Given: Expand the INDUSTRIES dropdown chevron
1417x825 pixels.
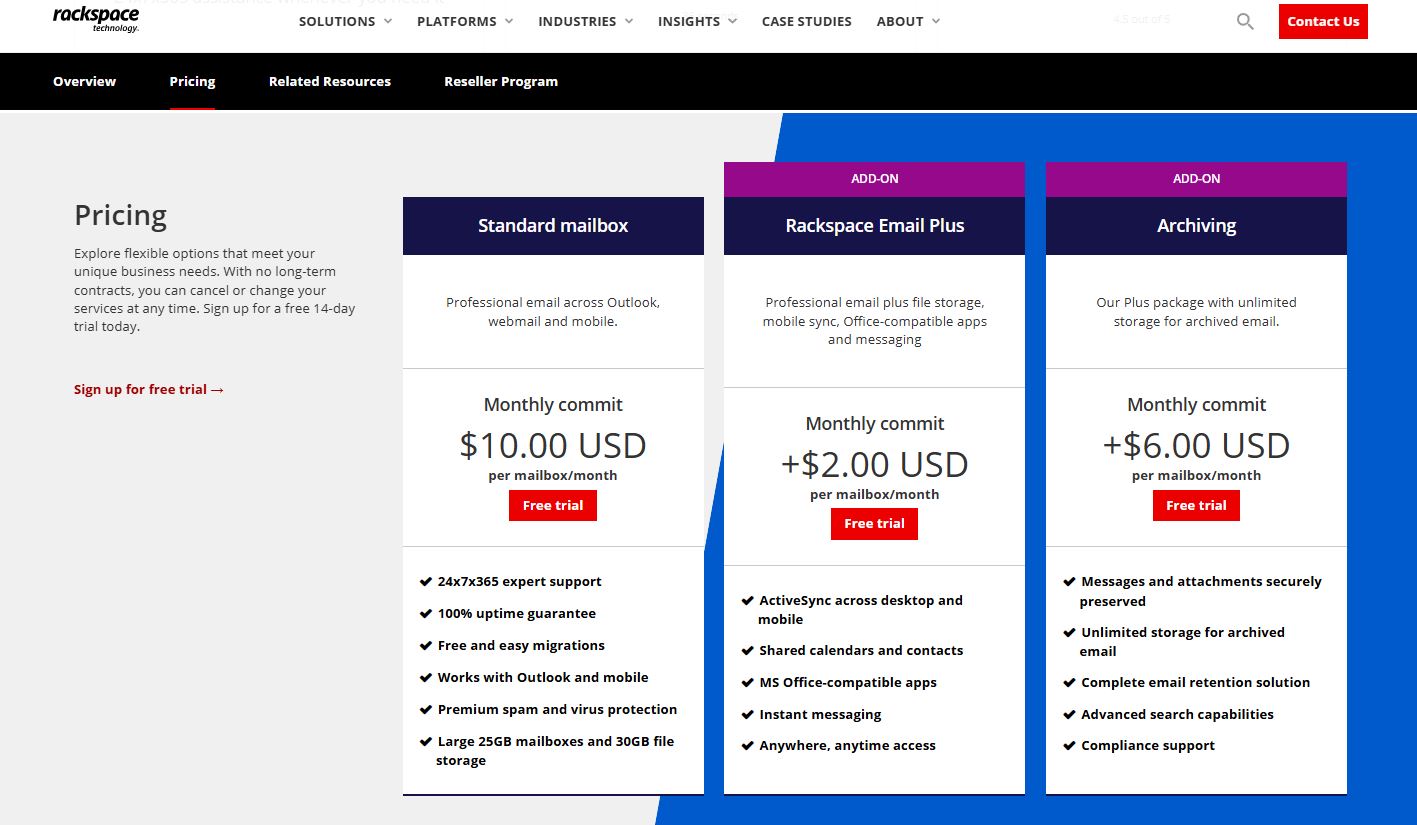Looking at the screenshot, I should coord(628,21).
